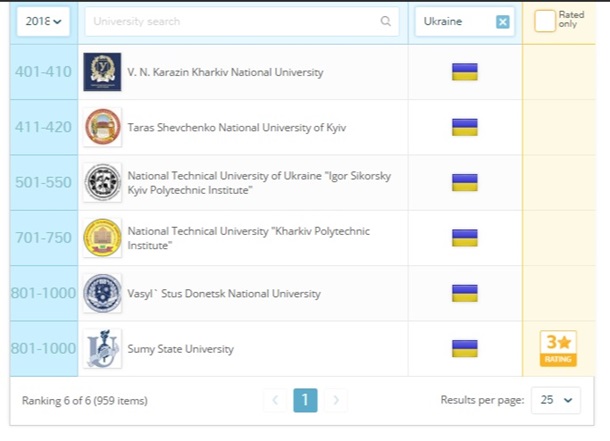Click the 3-star rating badge

[x=557, y=348]
